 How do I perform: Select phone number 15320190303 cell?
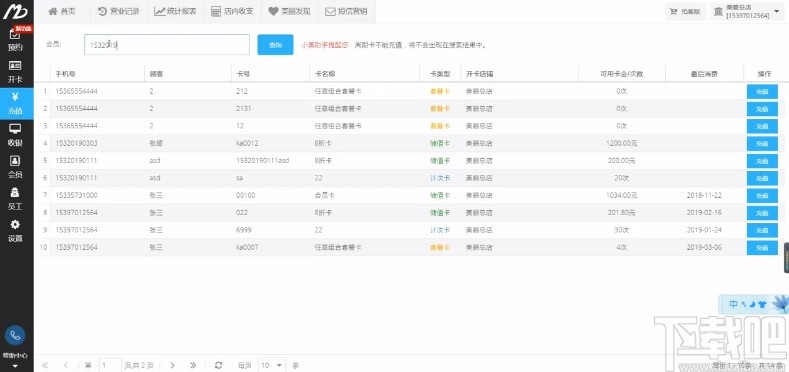tap(76, 143)
